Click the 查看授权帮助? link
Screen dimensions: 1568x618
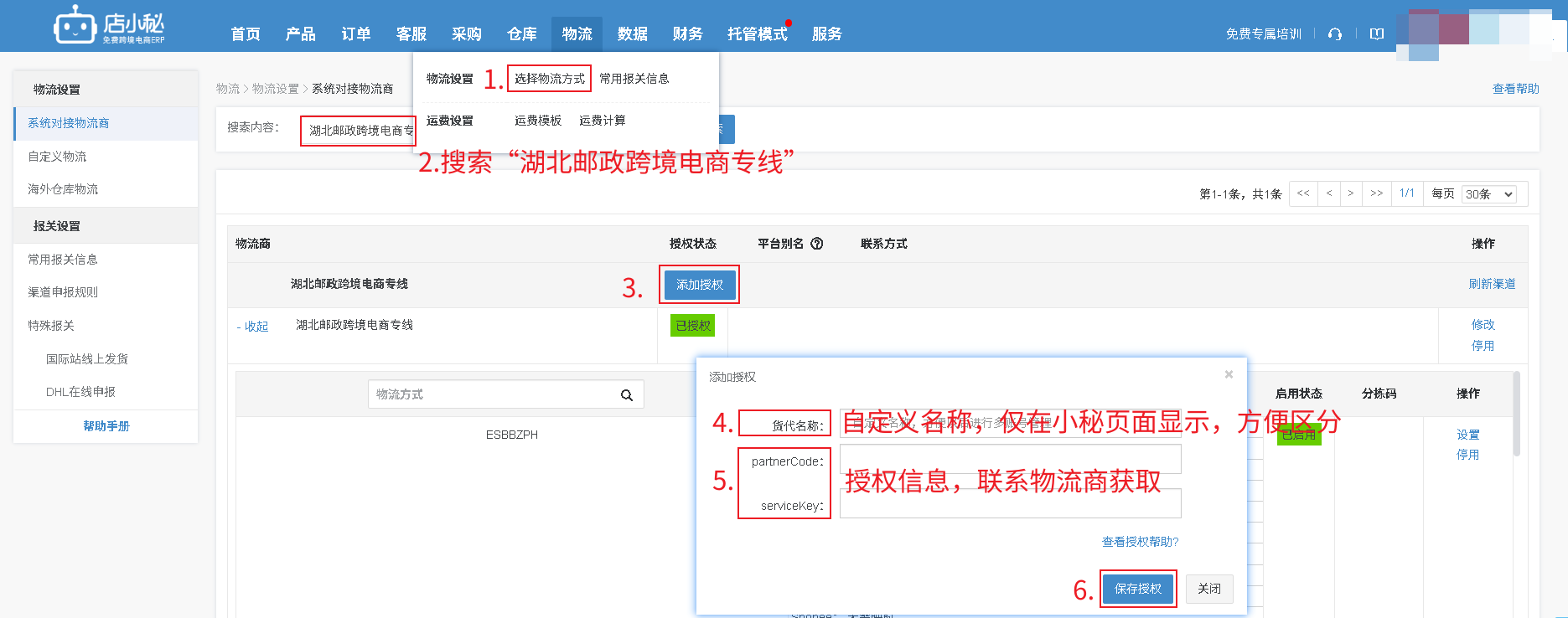click(x=1140, y=542)
